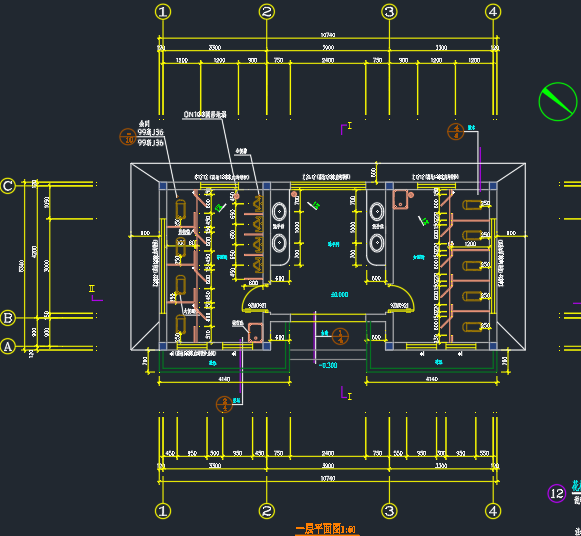Select the 5540 overall dimension on the left
Image resolution: width=581 pixels, height=536 pixels.
point(21,266)
